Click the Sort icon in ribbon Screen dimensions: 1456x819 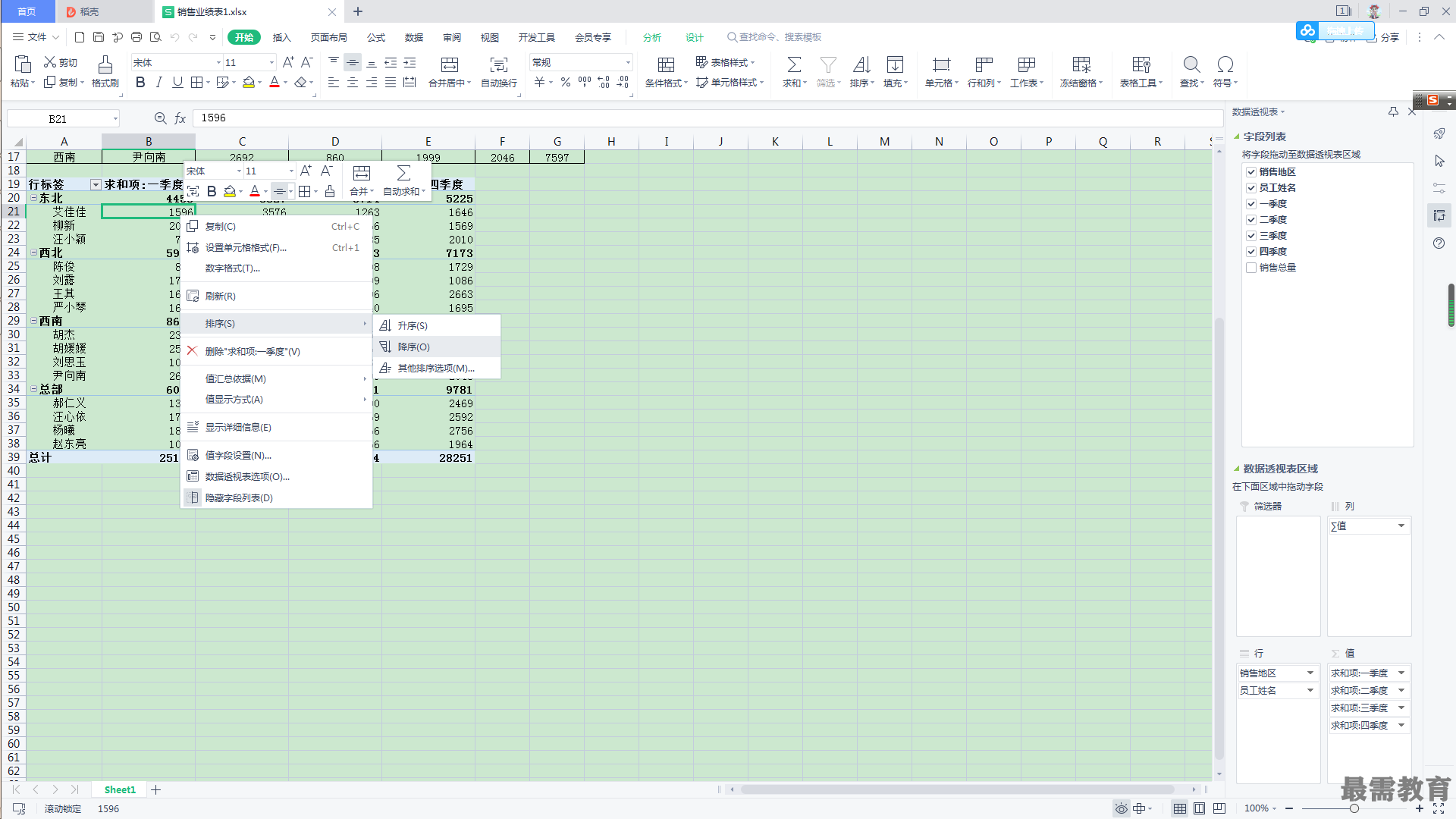tap(861, 64)
